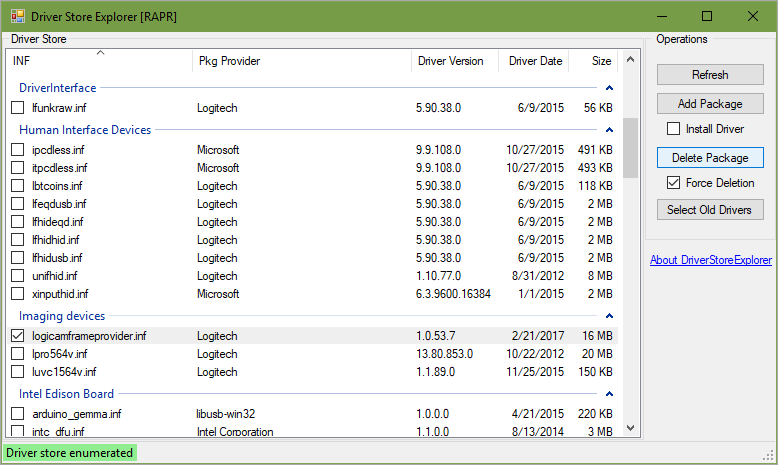
Task: Sort list by Driver Date column
Action: pos(534,61)
